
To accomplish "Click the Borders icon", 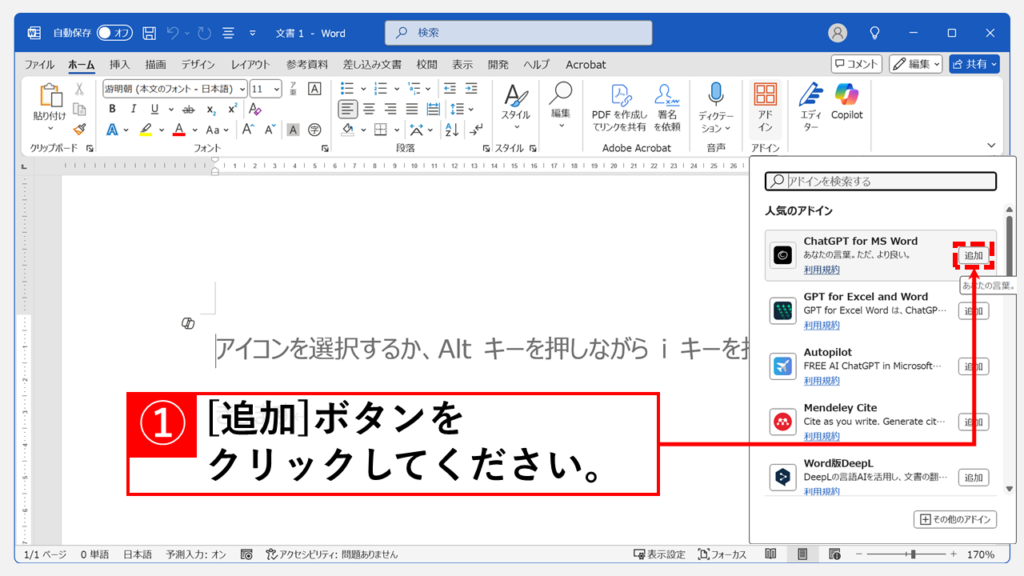I will [x=380, y=130].
